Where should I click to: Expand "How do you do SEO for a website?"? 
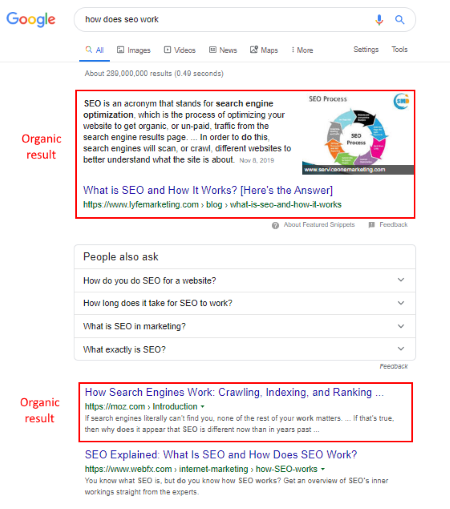coord(245,281)
